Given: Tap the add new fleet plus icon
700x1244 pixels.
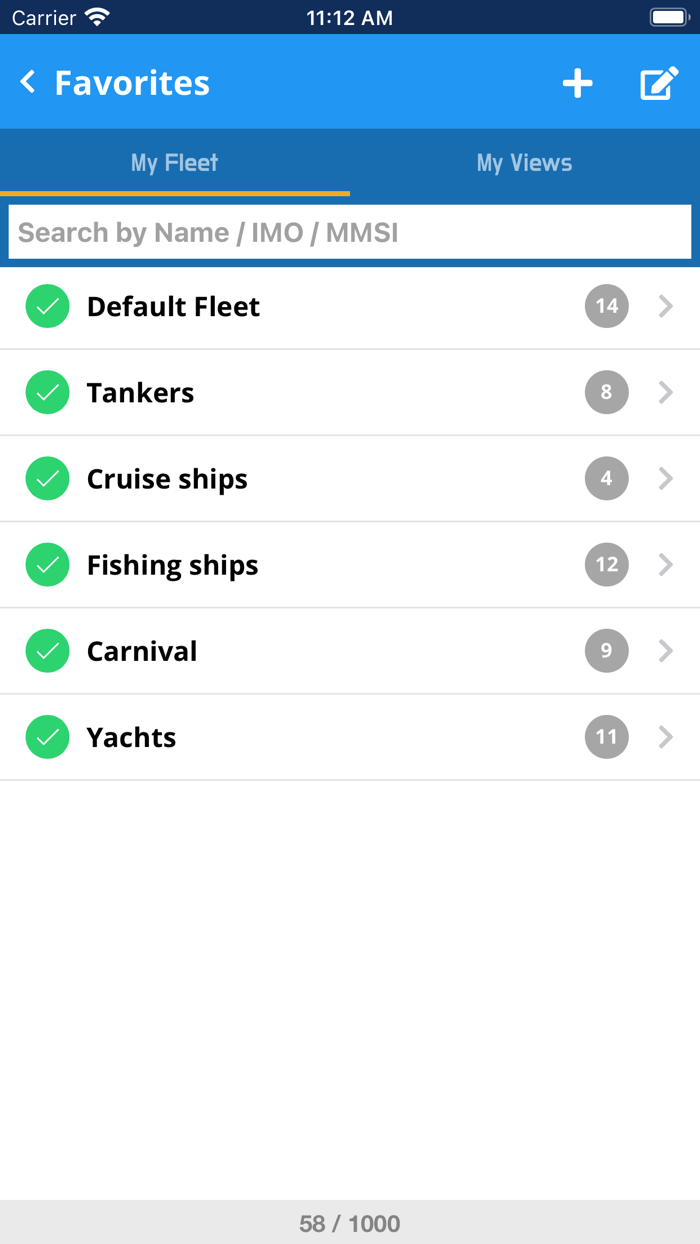Looking at the screenshot, I should pyautogui.click(x=577, y=84).
